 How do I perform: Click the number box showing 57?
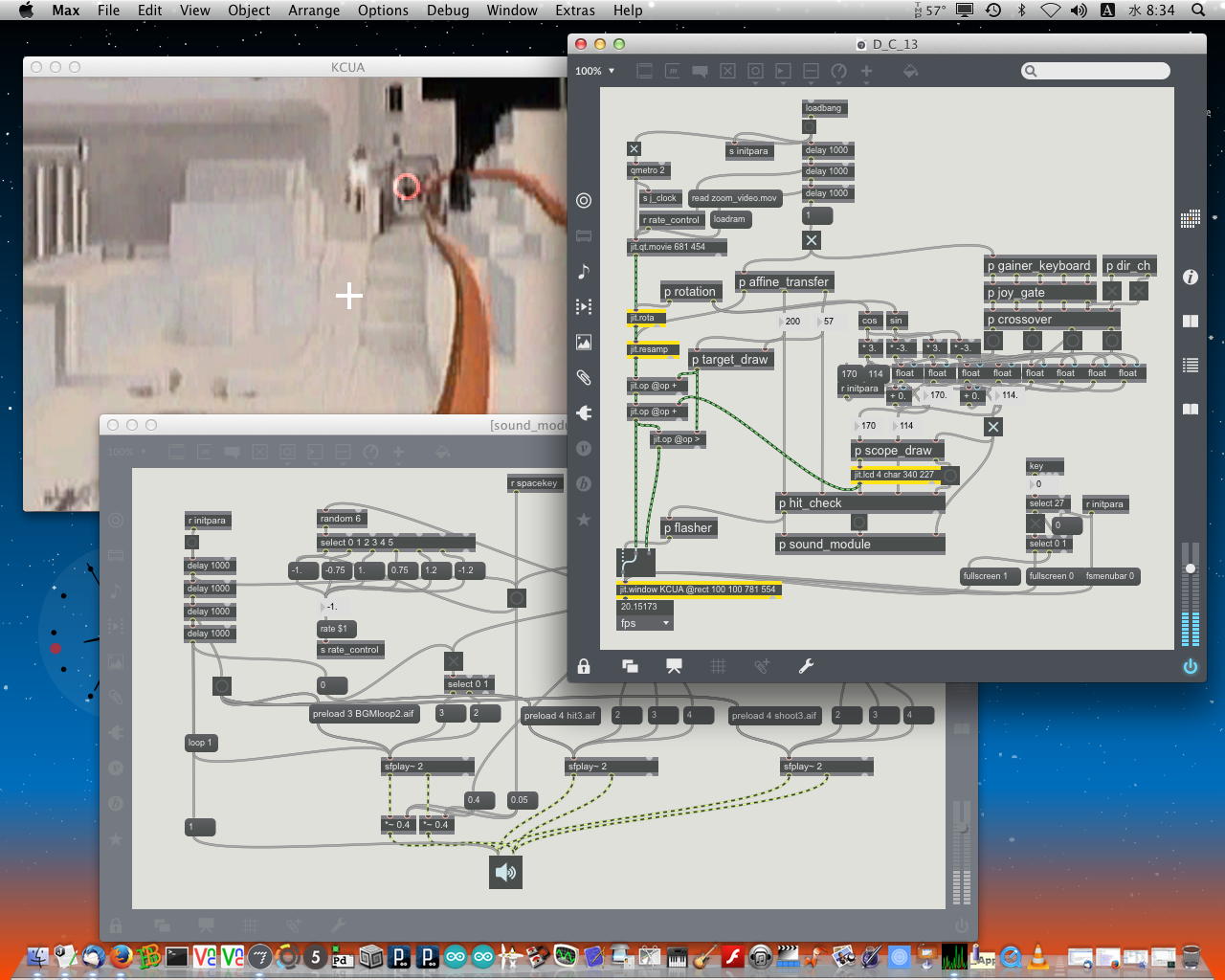point(829,322)
